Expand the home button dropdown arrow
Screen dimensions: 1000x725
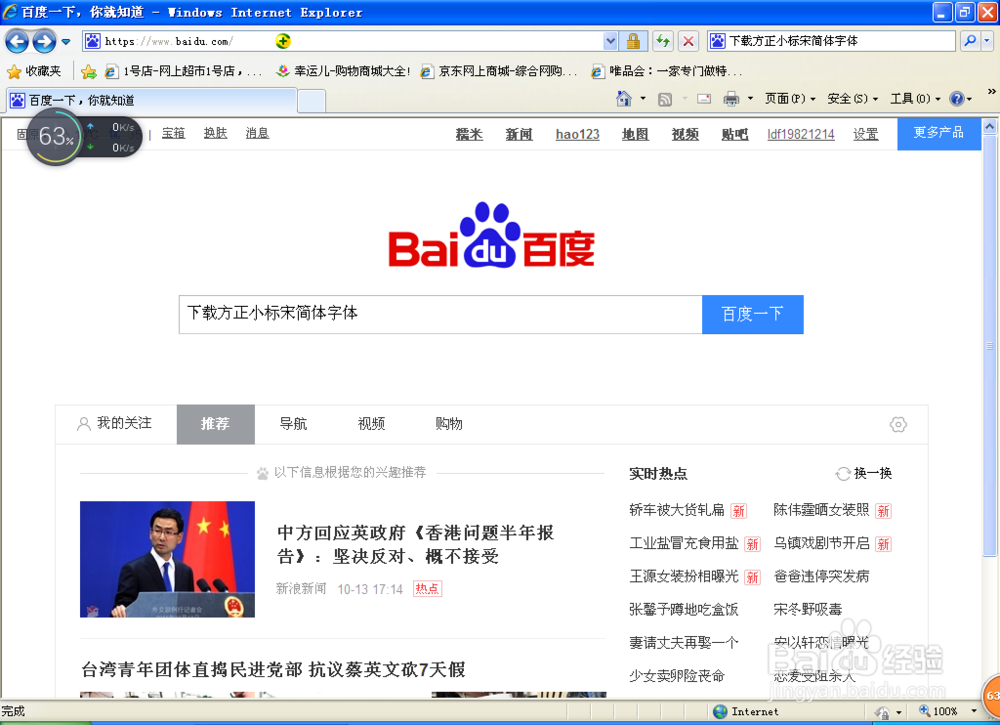pyautogui.click(x=643, y=99)
